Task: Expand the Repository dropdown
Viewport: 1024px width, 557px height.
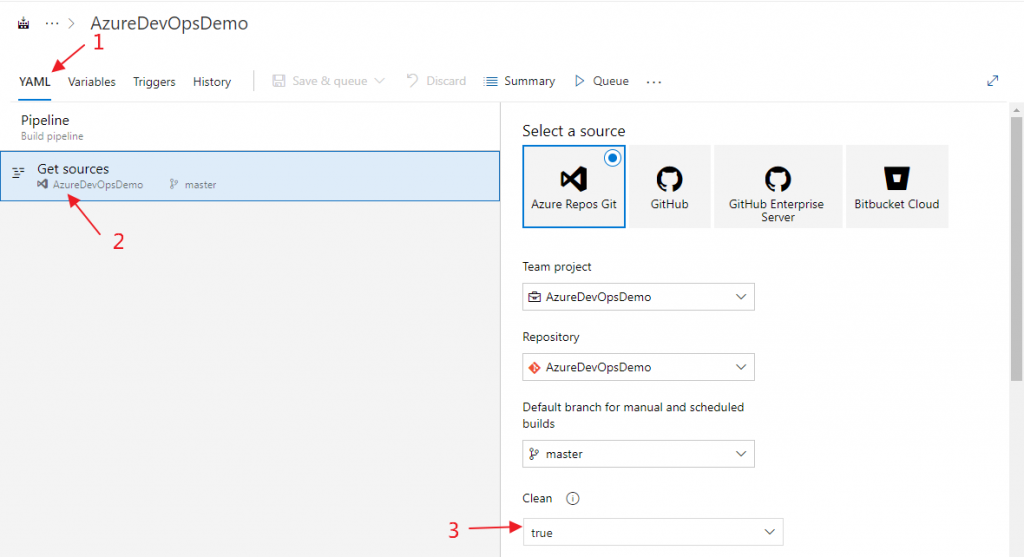Action: point(638,367)
